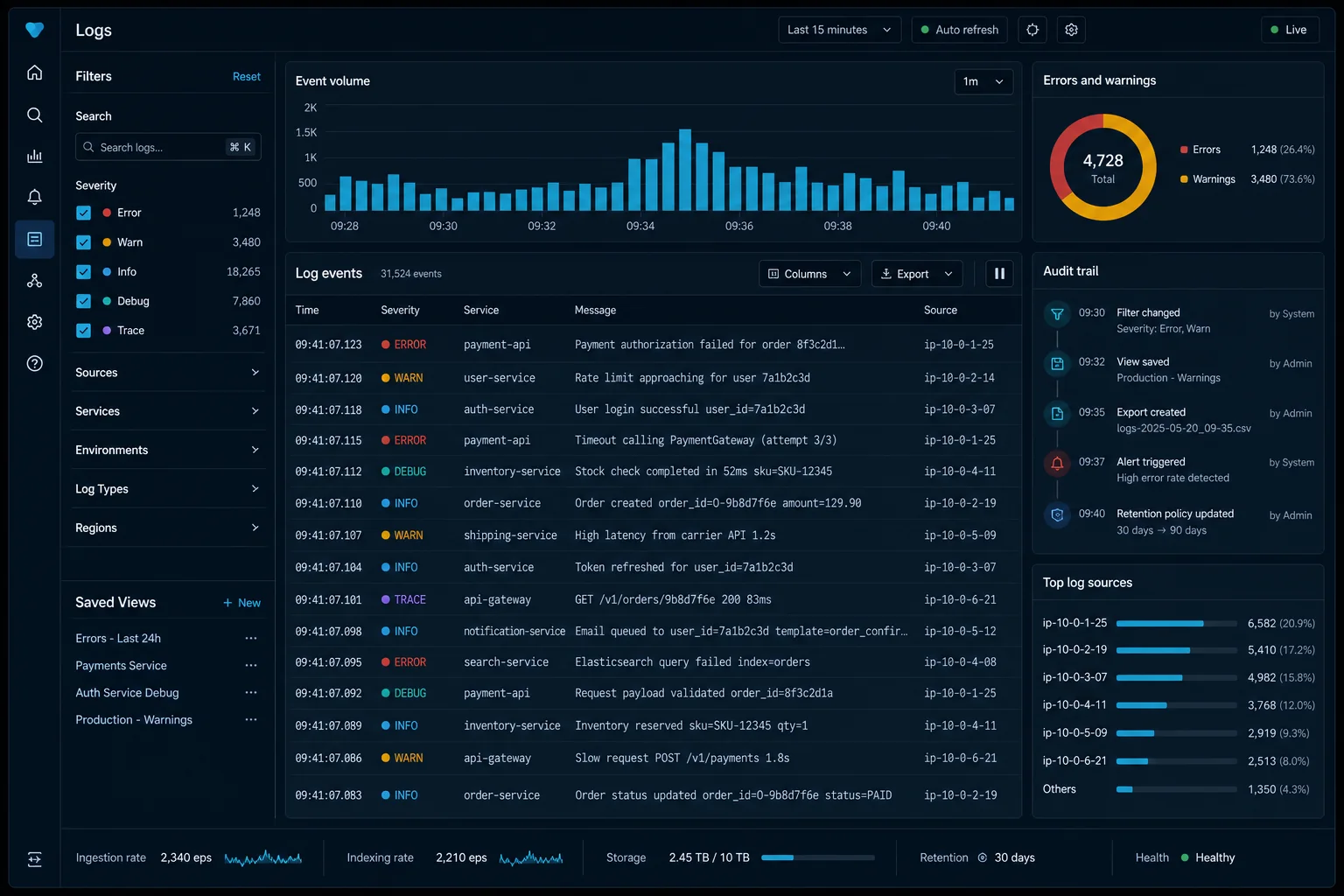Image resolution: width=1344 pixels, height=896 pixels.
Task: Toggle the Trace severity checkbox
Action: [83, 331]
